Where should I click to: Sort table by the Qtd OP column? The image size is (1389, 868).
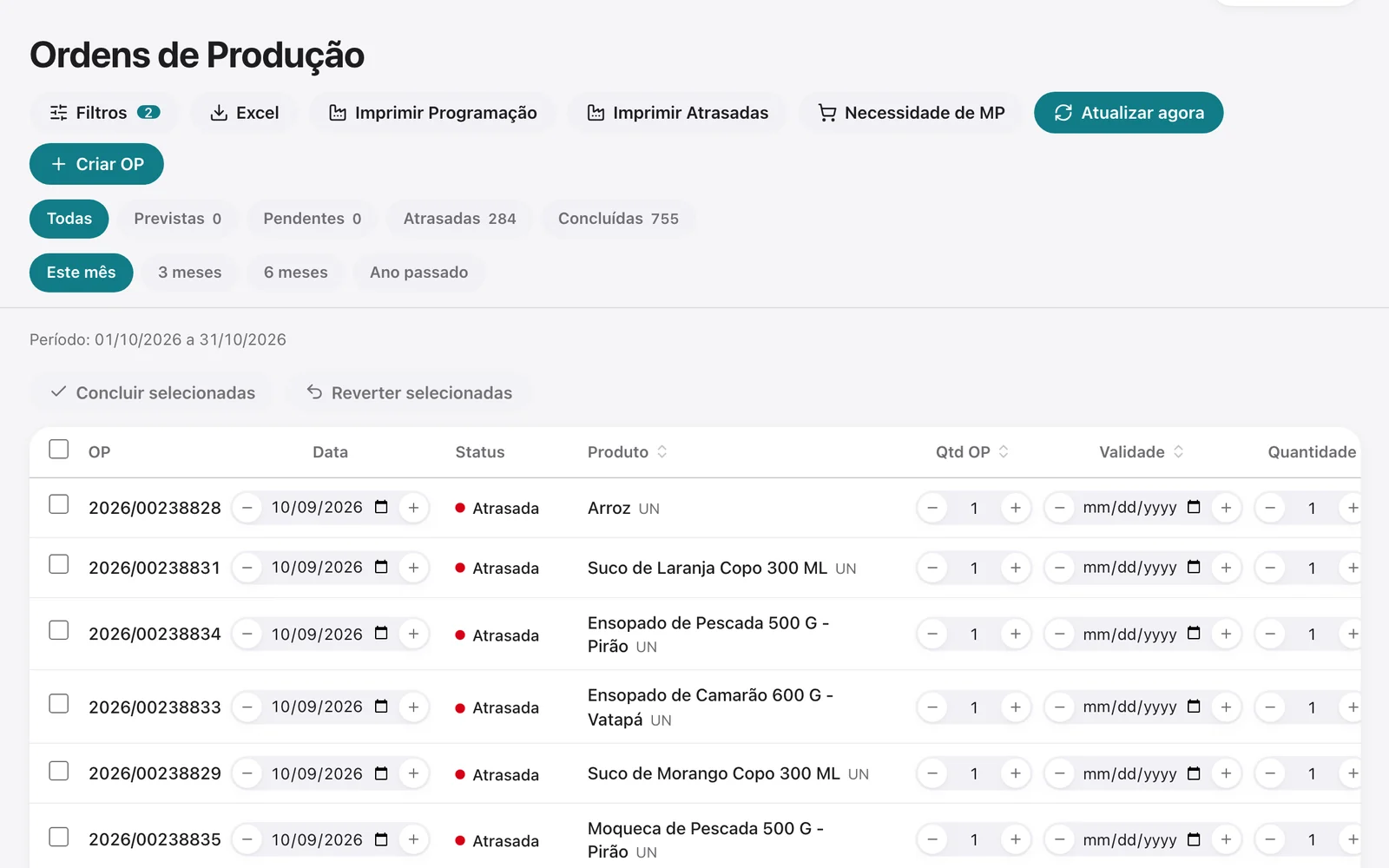(x=971, y=452)
